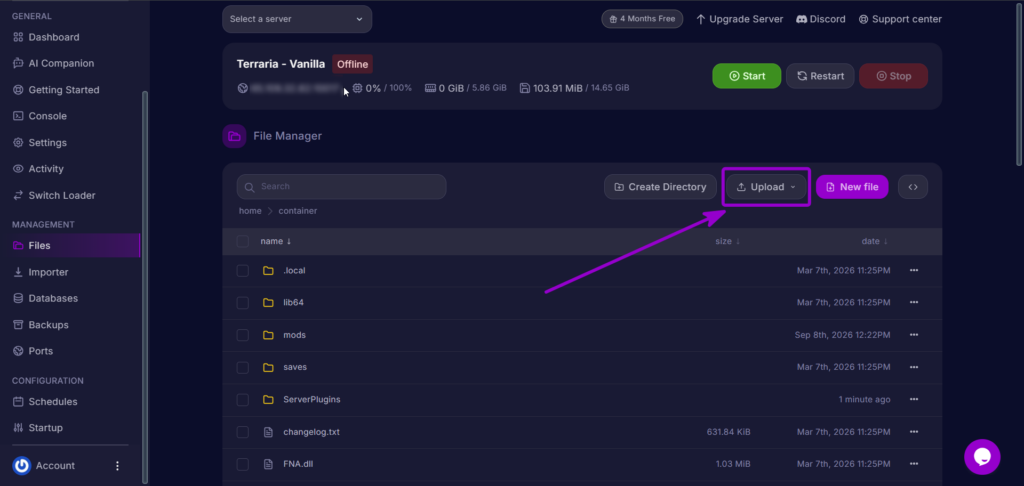The height and width of the screenshot is (486, 1024).
Task: Check the .local folder checkbox
Action: [x=243, y=270]
